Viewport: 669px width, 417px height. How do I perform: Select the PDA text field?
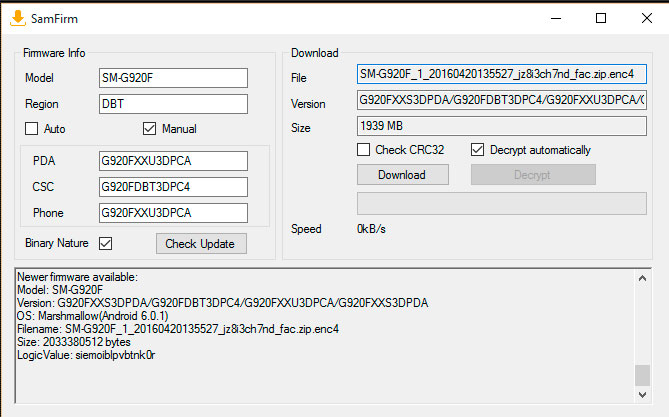point(173,161)
